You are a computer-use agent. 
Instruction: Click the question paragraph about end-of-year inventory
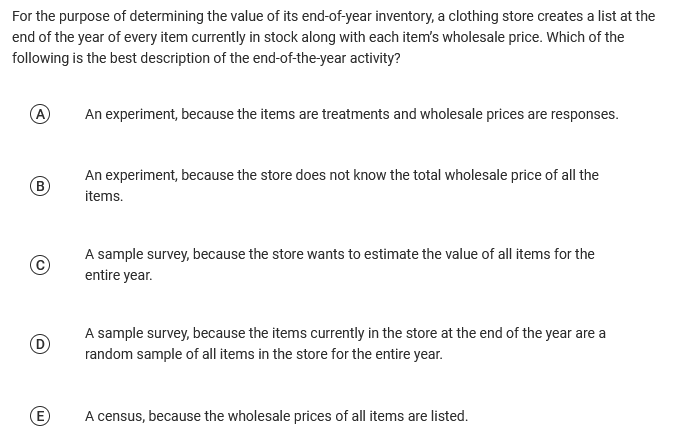pos(333,37)
